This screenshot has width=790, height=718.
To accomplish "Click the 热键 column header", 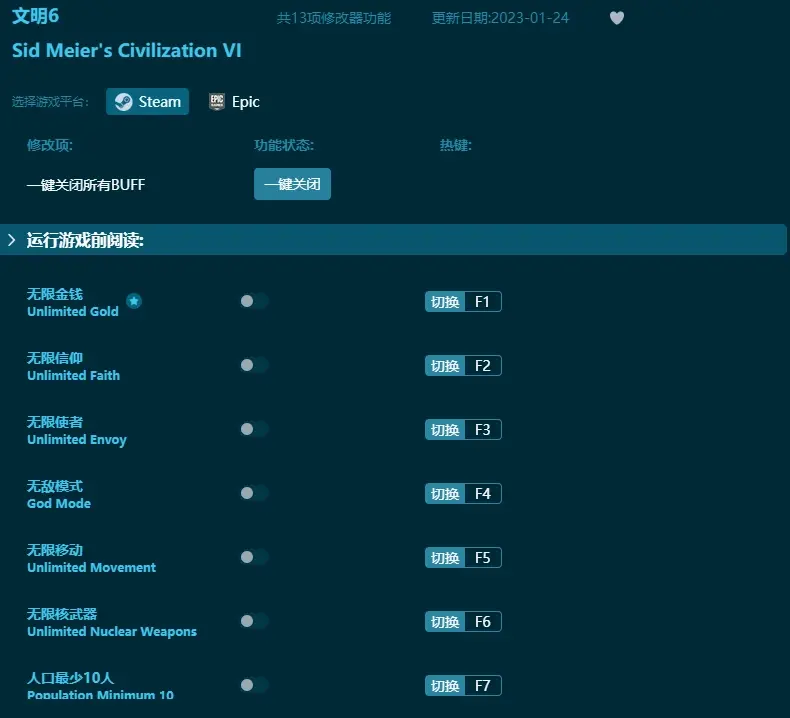I will click(455, 145).
